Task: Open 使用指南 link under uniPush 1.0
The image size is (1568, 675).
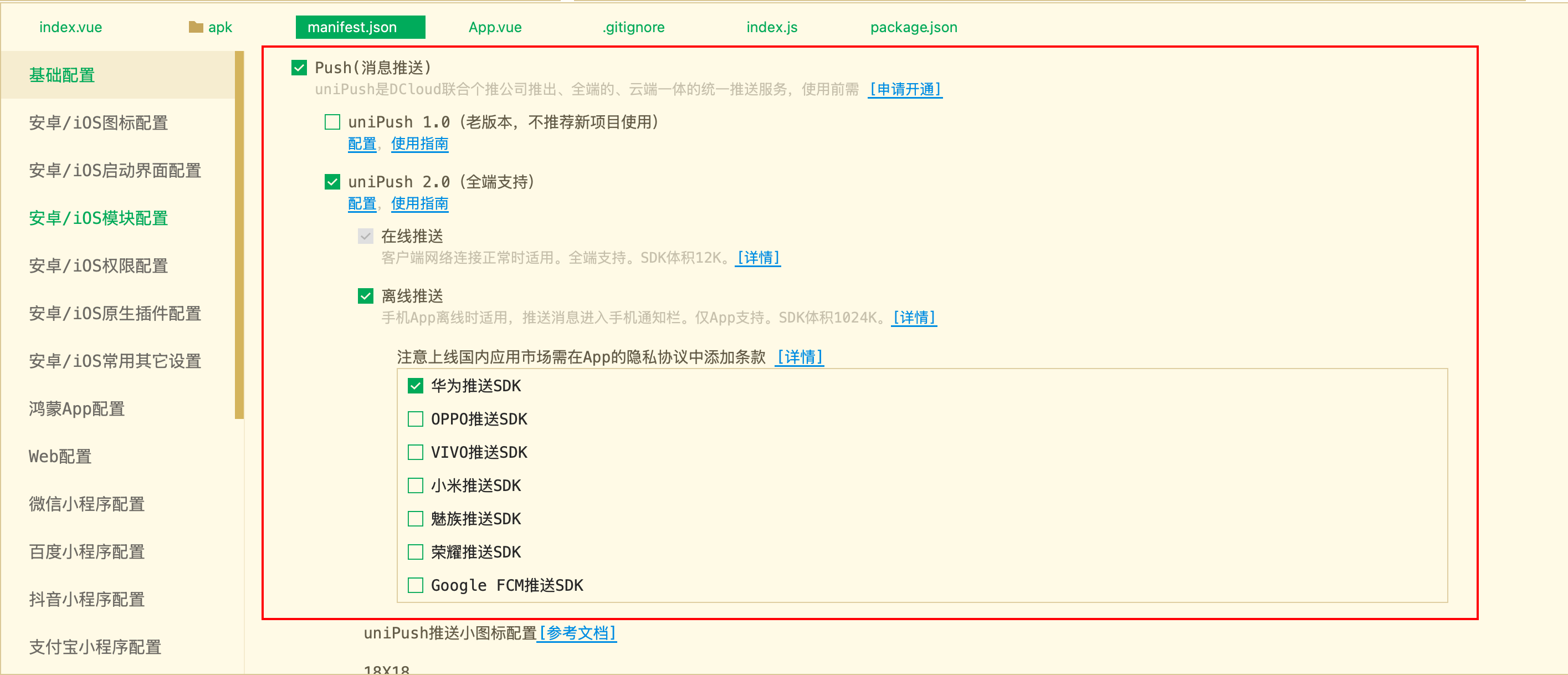Action: 419,144
